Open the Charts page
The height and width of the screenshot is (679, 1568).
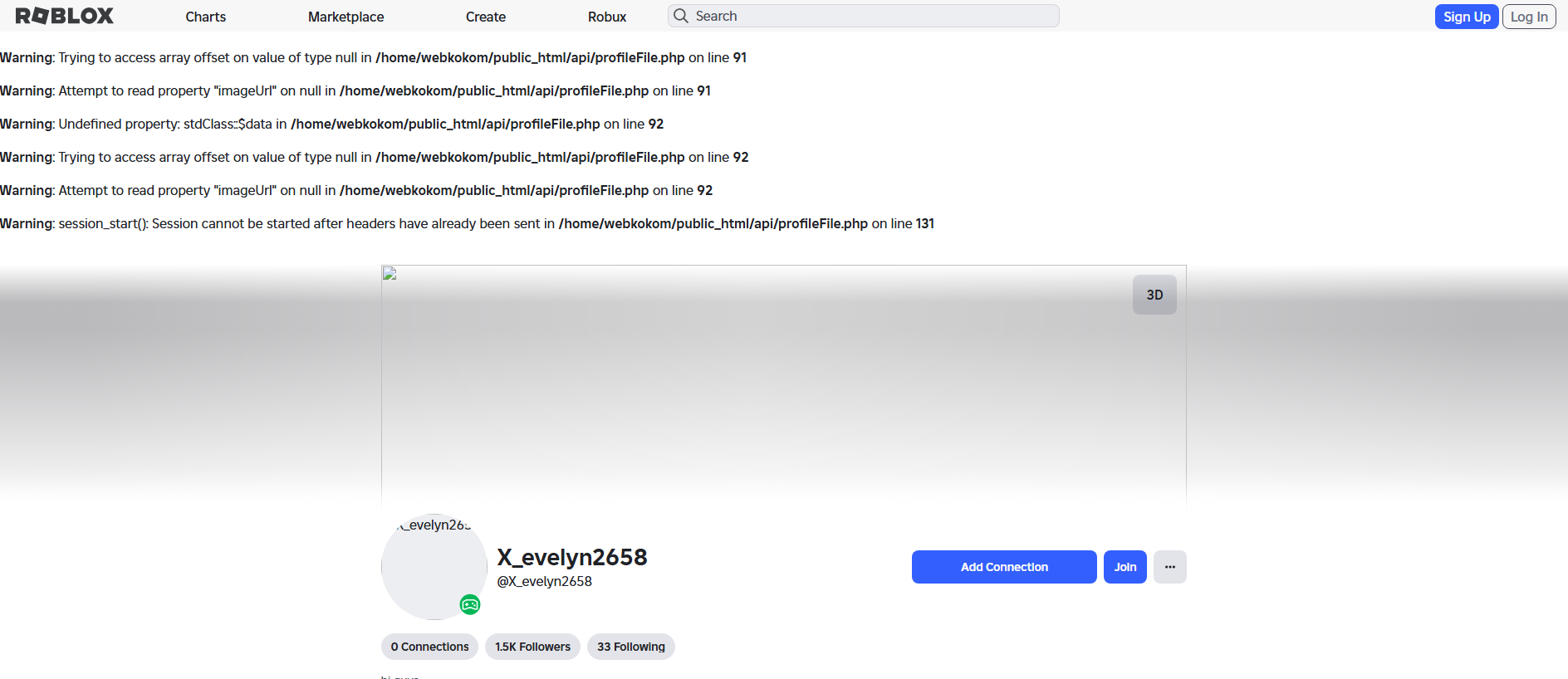[206, 17]
